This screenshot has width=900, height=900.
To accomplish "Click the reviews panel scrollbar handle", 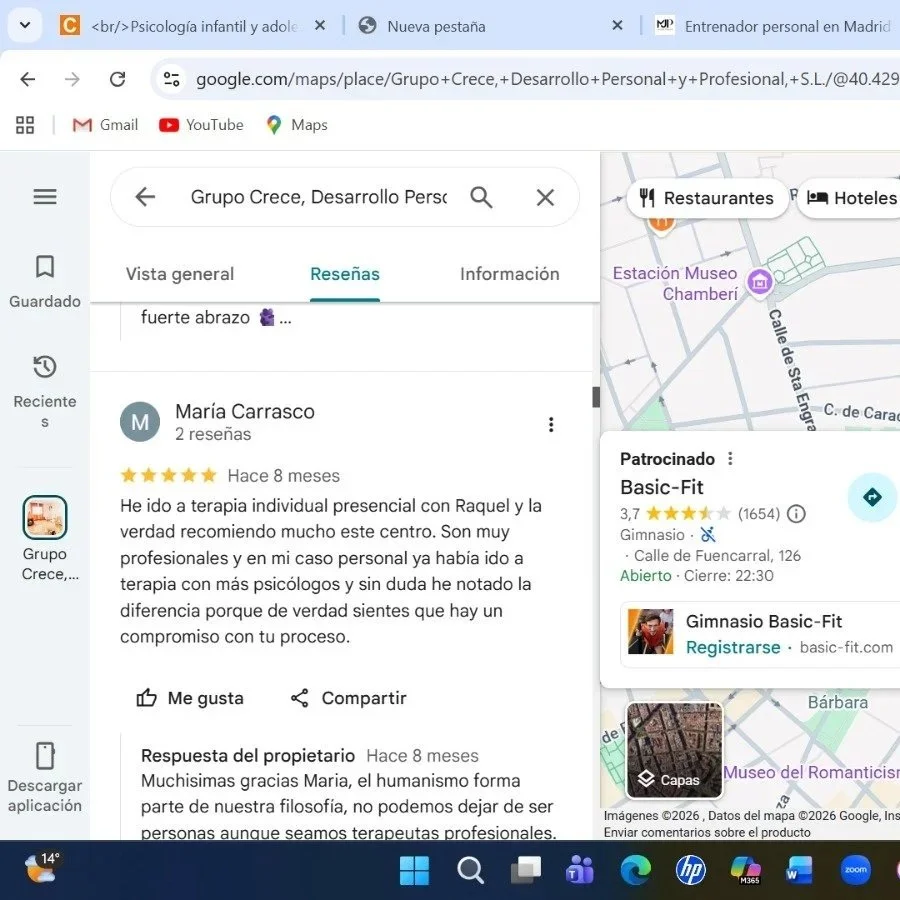I will pos(596,397).
